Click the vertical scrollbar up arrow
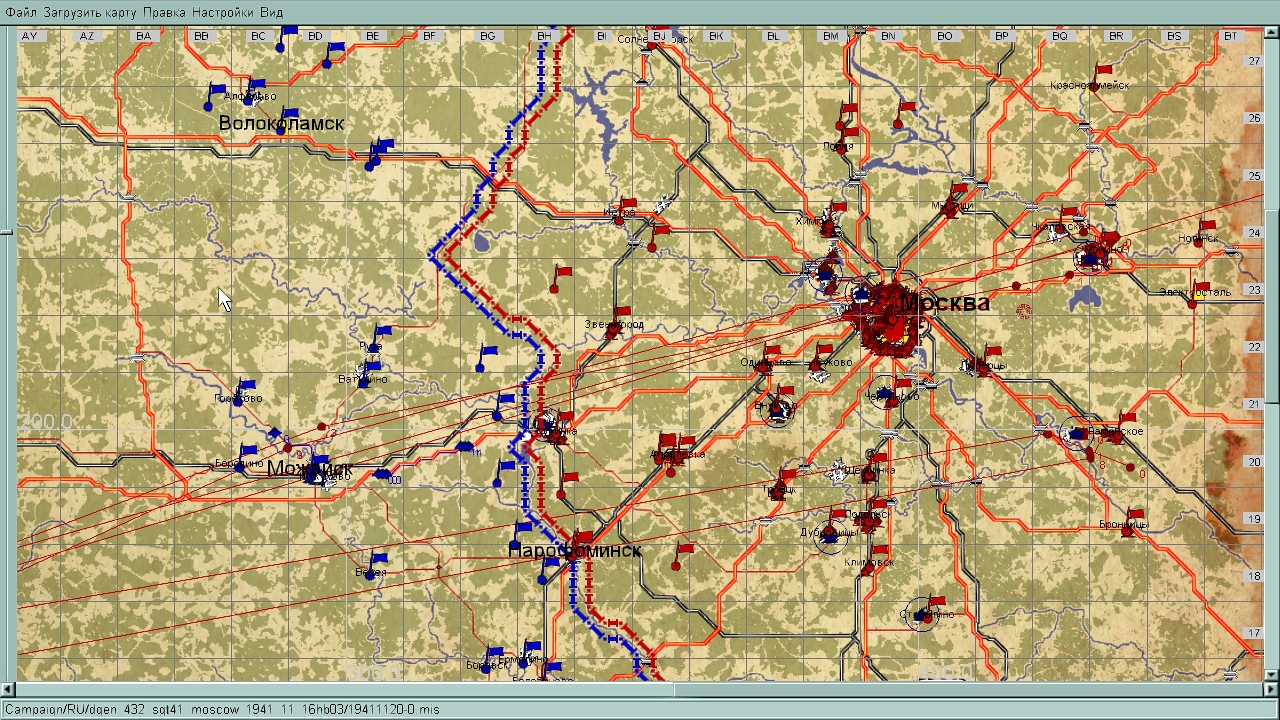 (1271, 34)
